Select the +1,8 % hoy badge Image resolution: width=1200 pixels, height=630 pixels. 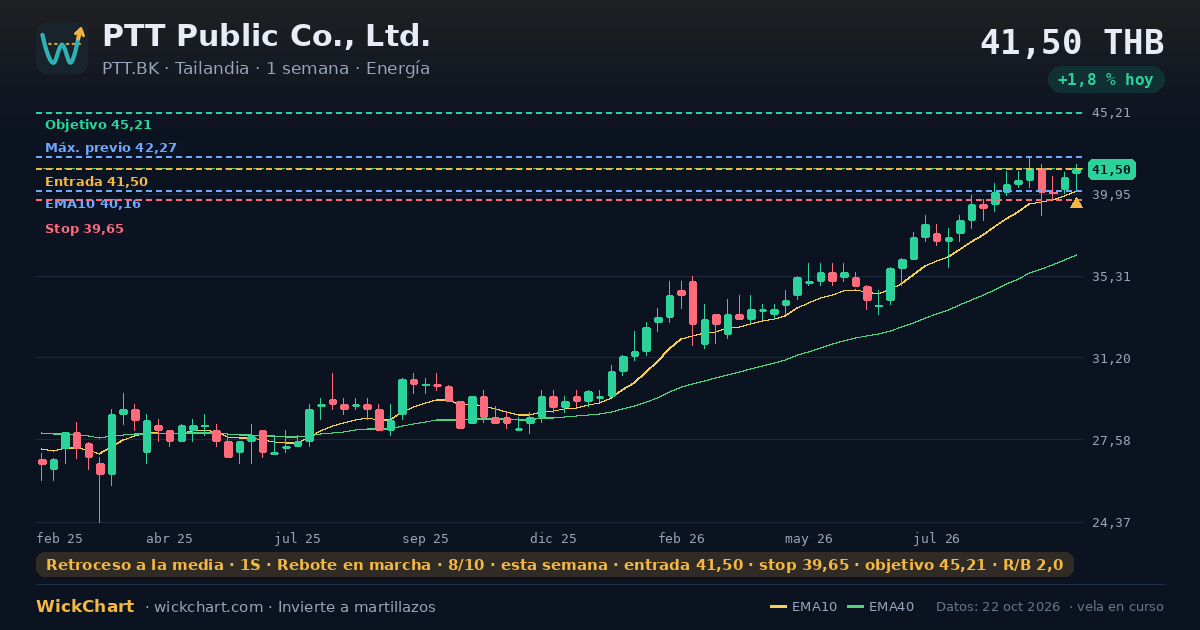click(1106, 80)
